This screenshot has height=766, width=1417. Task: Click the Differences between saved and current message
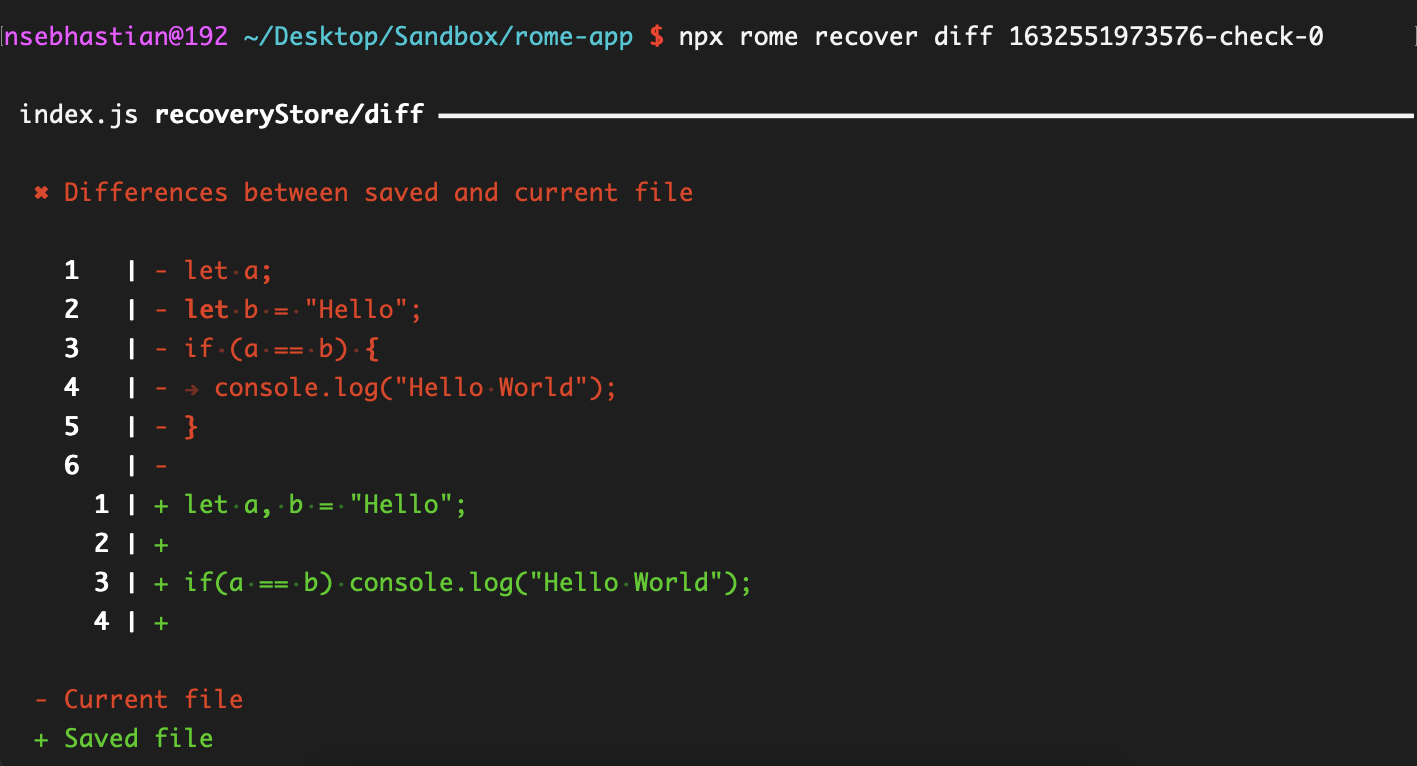378,192
